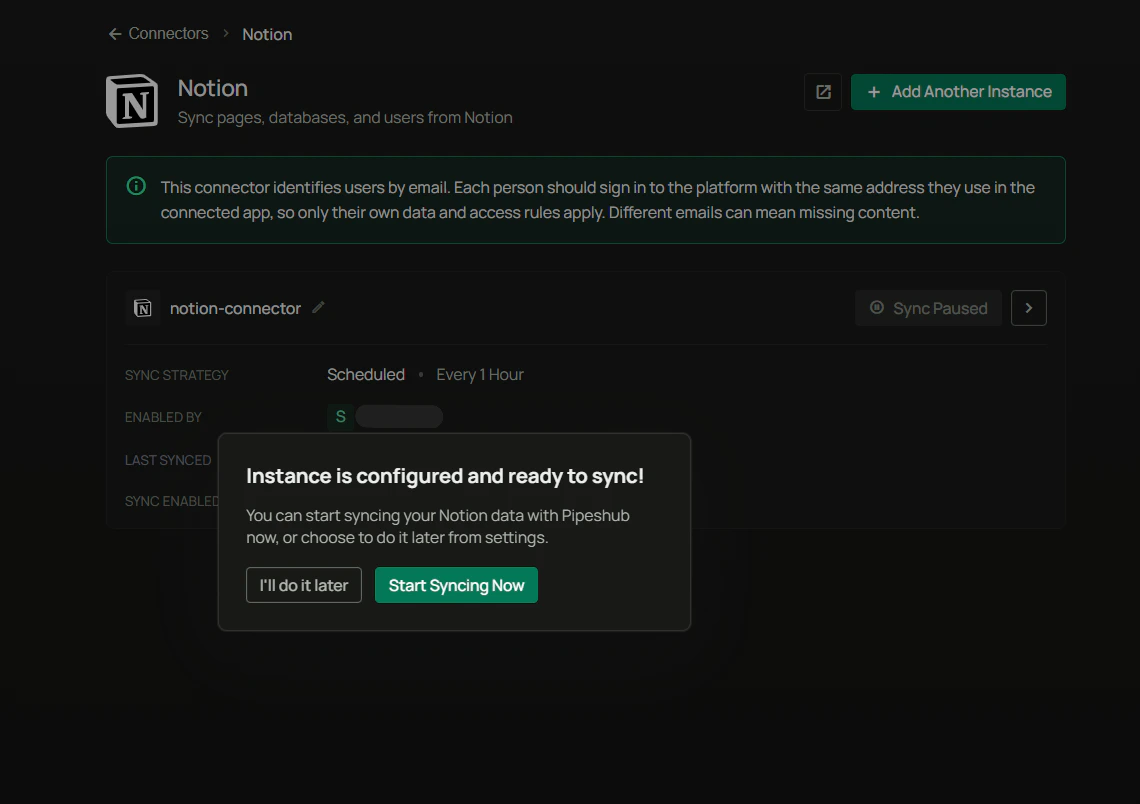The image size is (1140, 804).
Task: Click the large Notion logo
Action: (132, 100)
